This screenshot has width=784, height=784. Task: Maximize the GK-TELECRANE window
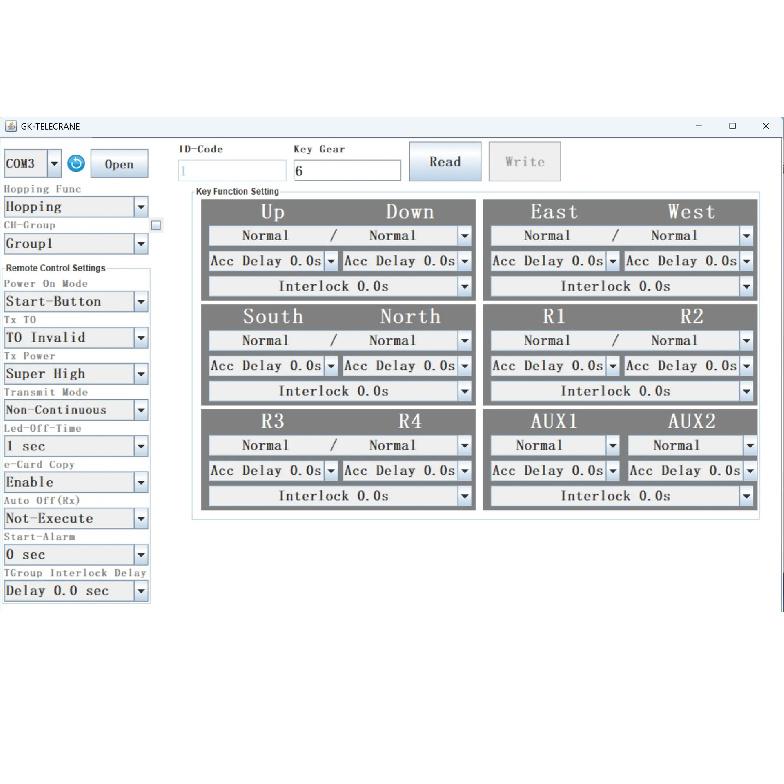tap(732, 126)
